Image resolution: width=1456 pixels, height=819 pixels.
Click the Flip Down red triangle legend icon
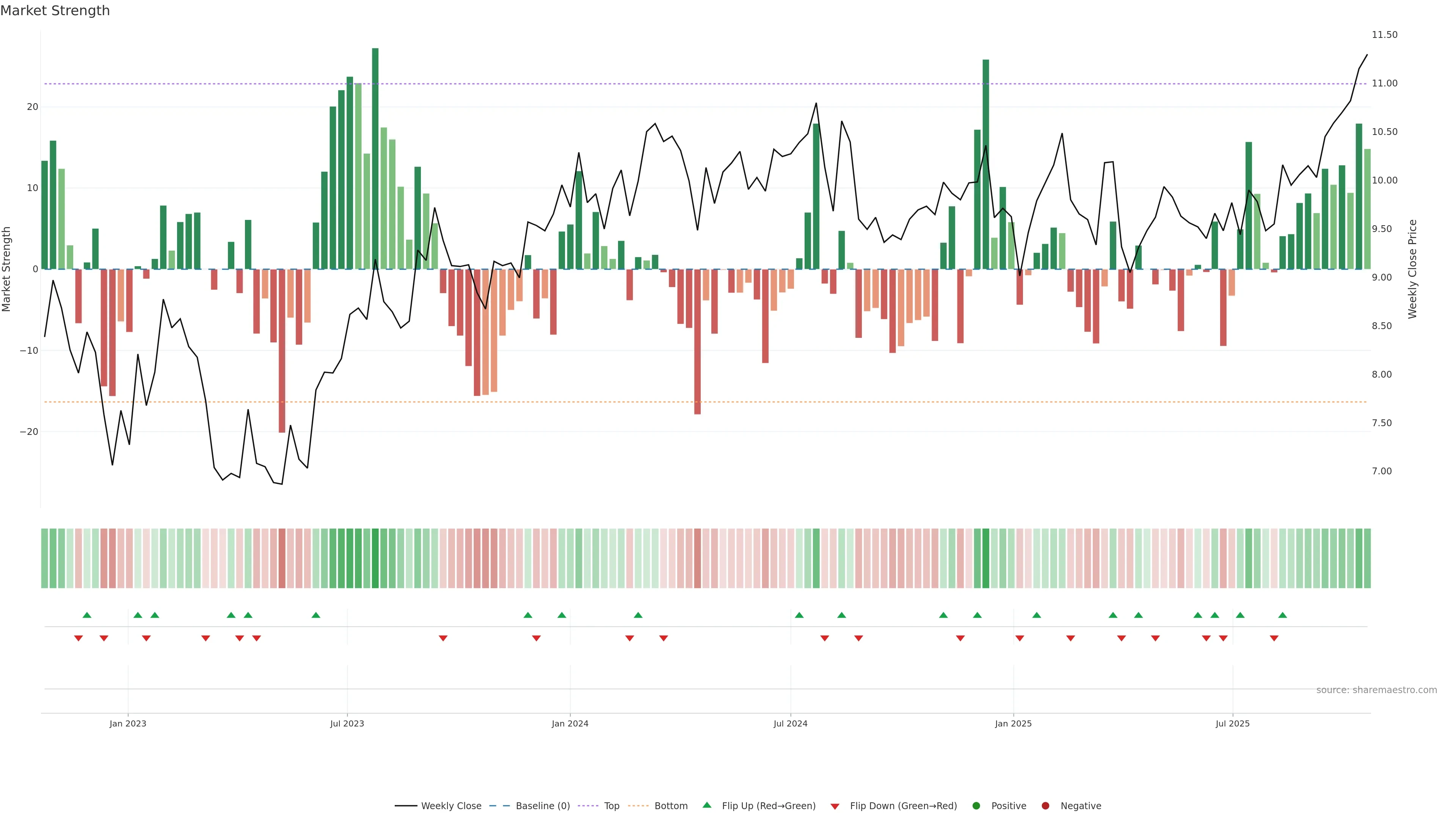click(835, 806)
